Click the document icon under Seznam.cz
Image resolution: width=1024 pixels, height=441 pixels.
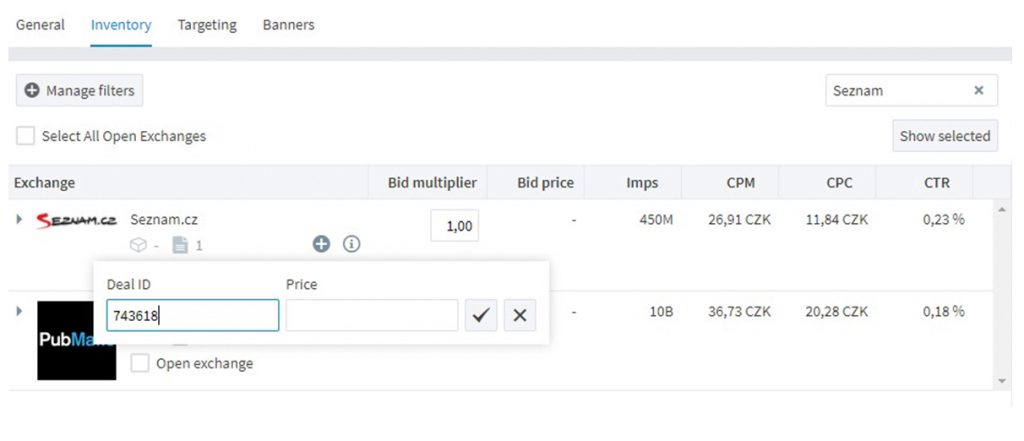pyautogui.click(x=180, y=245)
